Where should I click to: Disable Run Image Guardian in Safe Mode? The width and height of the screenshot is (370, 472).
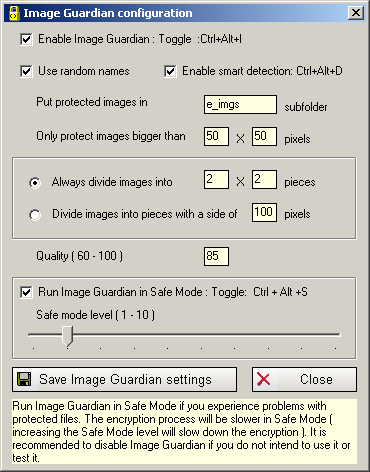[26, 292]
